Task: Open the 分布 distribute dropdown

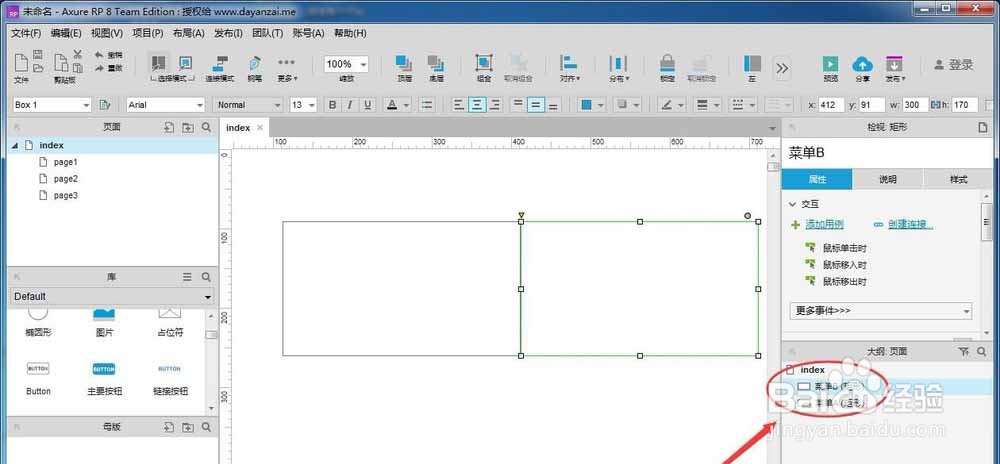Action: (618, 69)
